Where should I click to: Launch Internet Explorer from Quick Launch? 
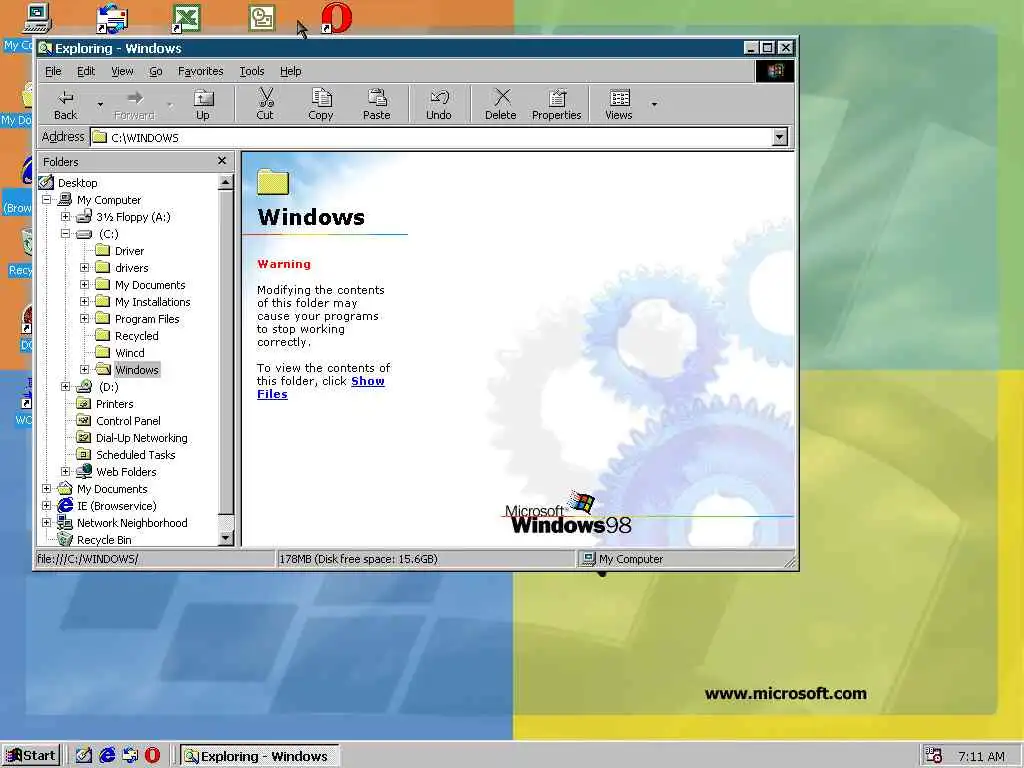(107, 756)
